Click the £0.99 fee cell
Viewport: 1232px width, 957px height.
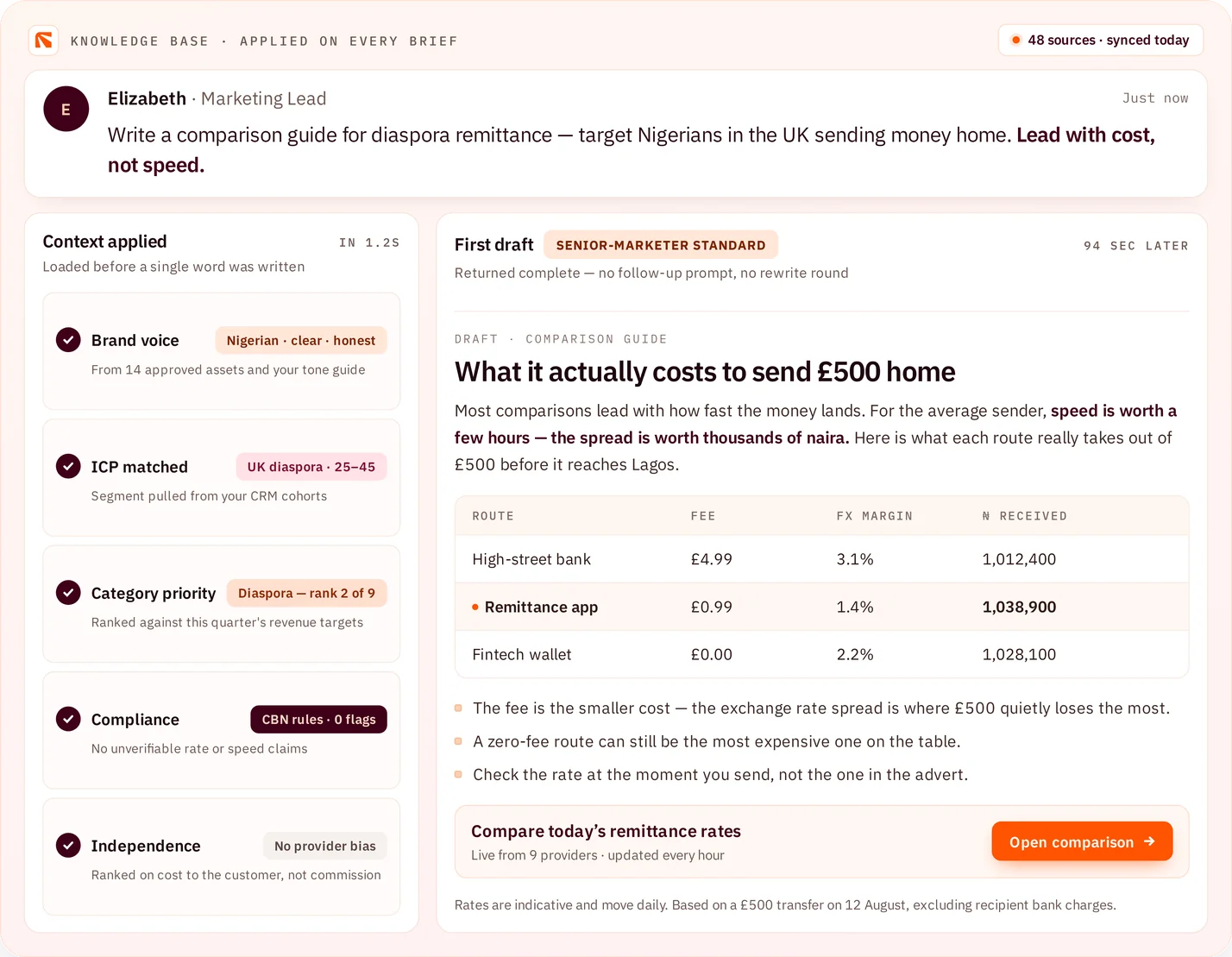tap(711, 608)
